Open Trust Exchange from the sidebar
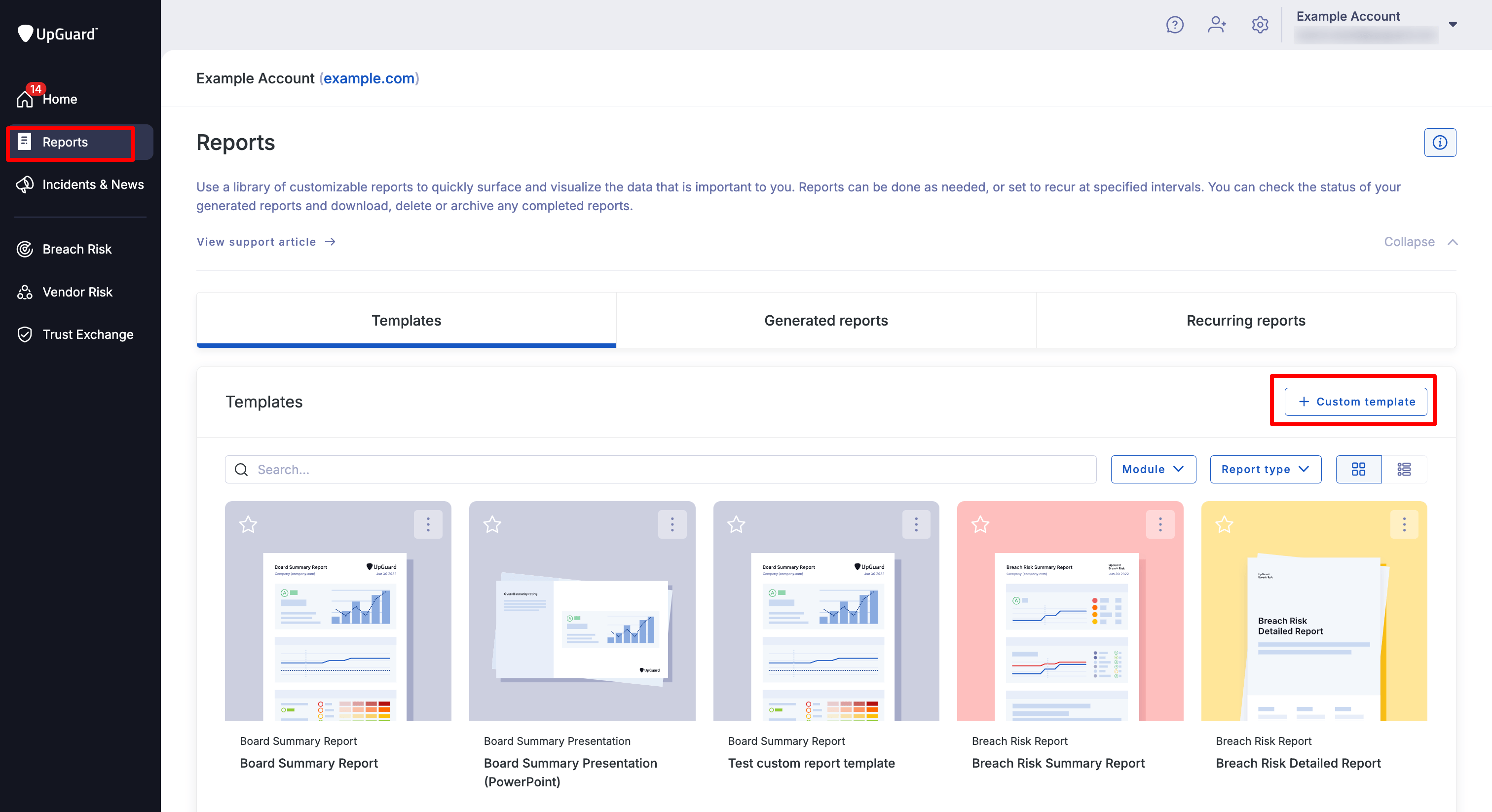 (87, 334)
